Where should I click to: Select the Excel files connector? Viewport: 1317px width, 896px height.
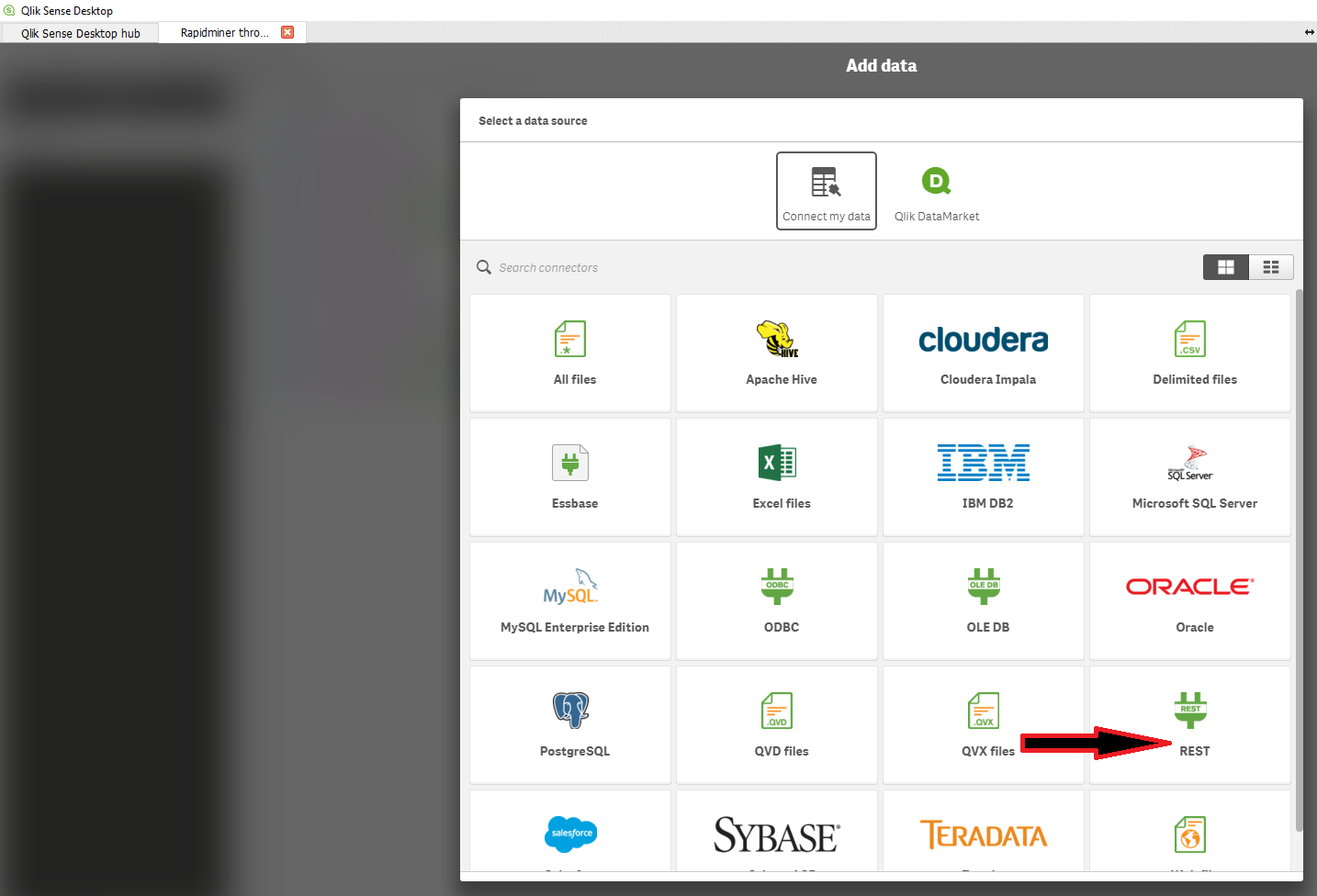tap(777, 476)
